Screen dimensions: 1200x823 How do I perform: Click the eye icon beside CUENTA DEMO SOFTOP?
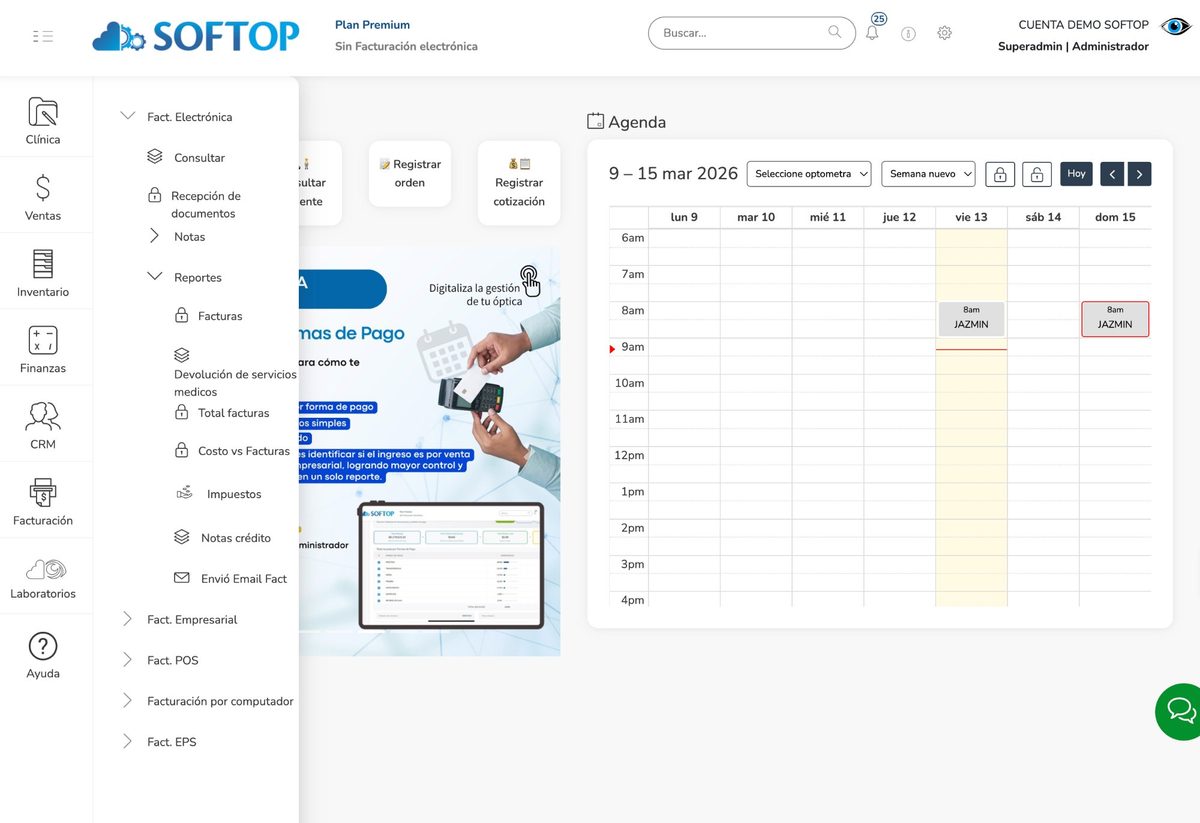[1174, 26]
